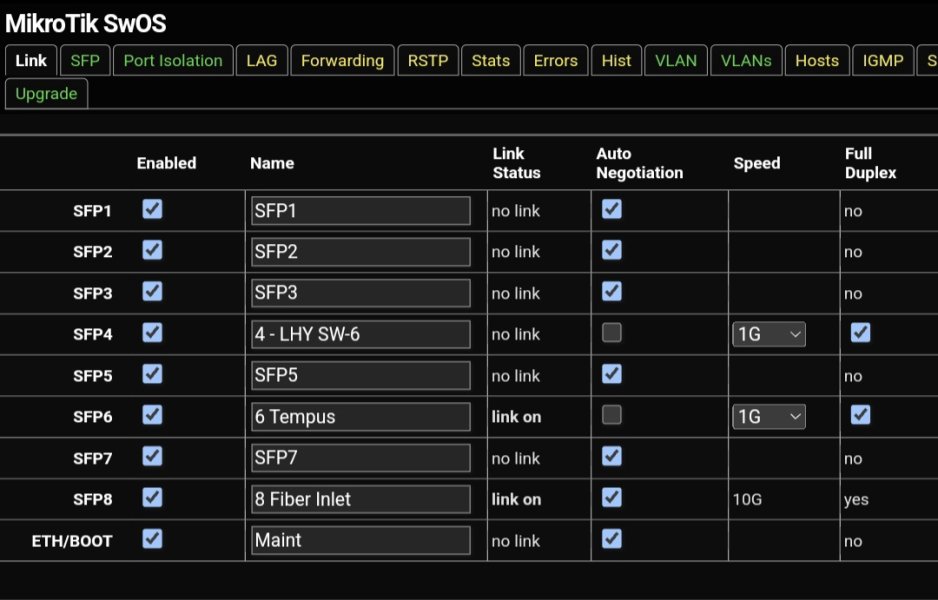View the Hosts tab
938x600 pixels.
point(817,61)
